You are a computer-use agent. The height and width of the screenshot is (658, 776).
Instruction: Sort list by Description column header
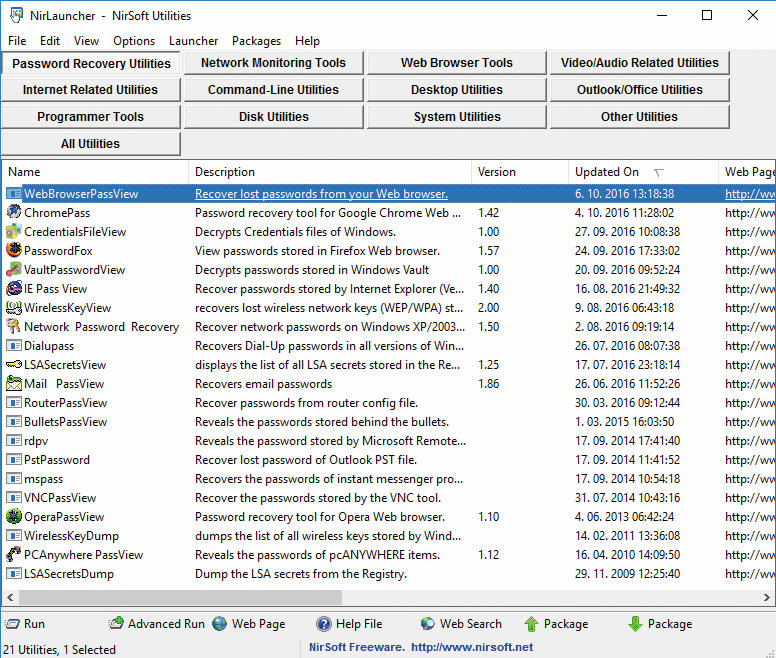pos(330,172)
